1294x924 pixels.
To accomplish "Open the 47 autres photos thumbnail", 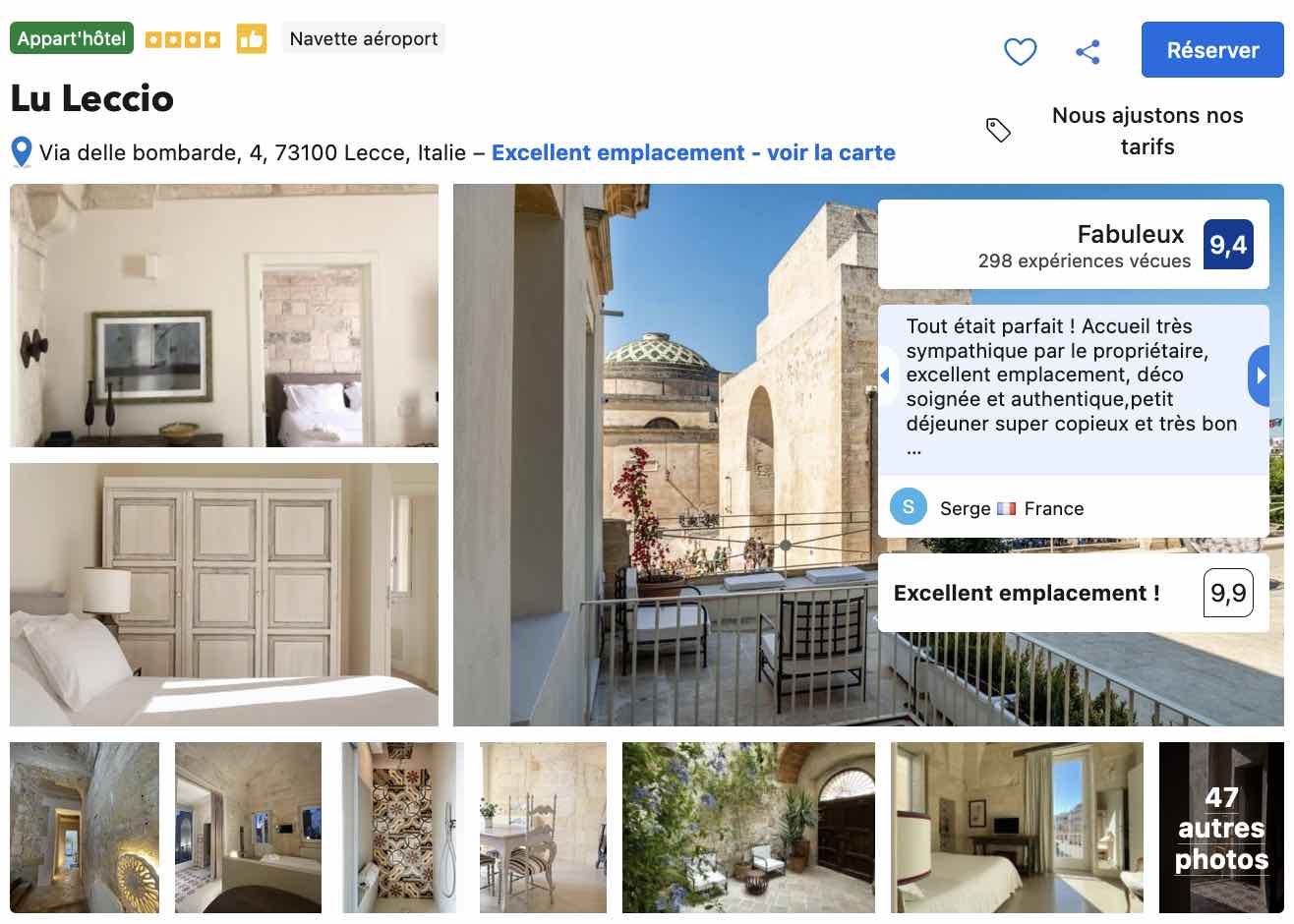I will pos(1221,828).
